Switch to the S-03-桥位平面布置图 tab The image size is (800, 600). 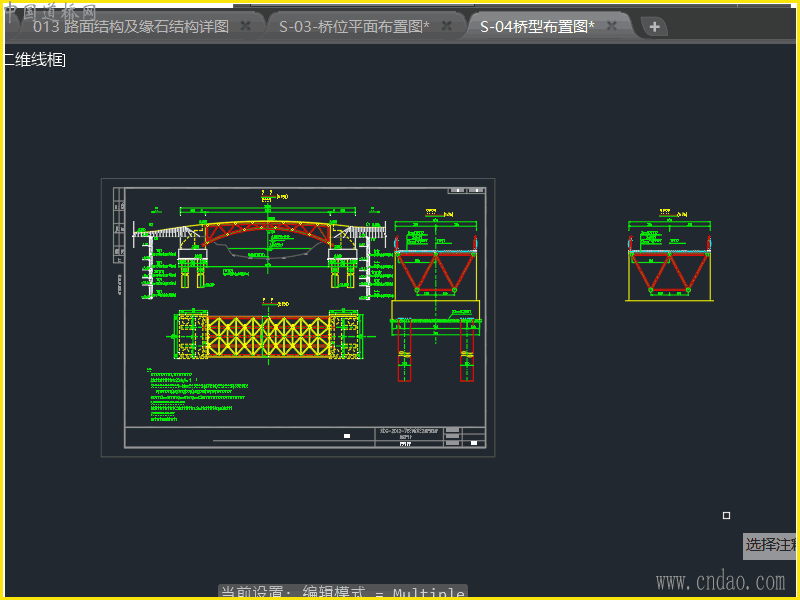353,26
